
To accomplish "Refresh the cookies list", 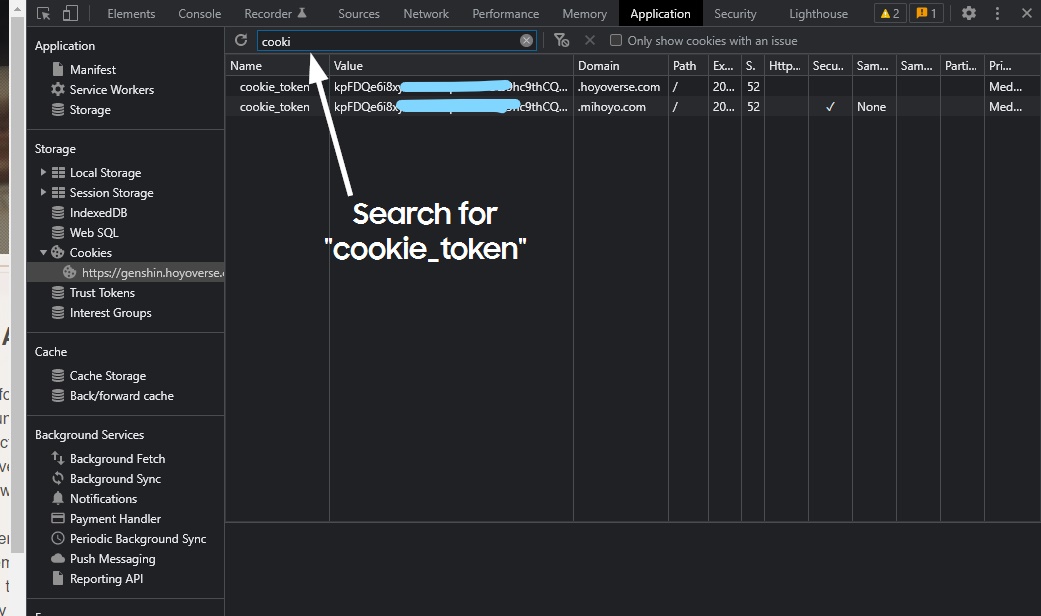I will point(241,40).
